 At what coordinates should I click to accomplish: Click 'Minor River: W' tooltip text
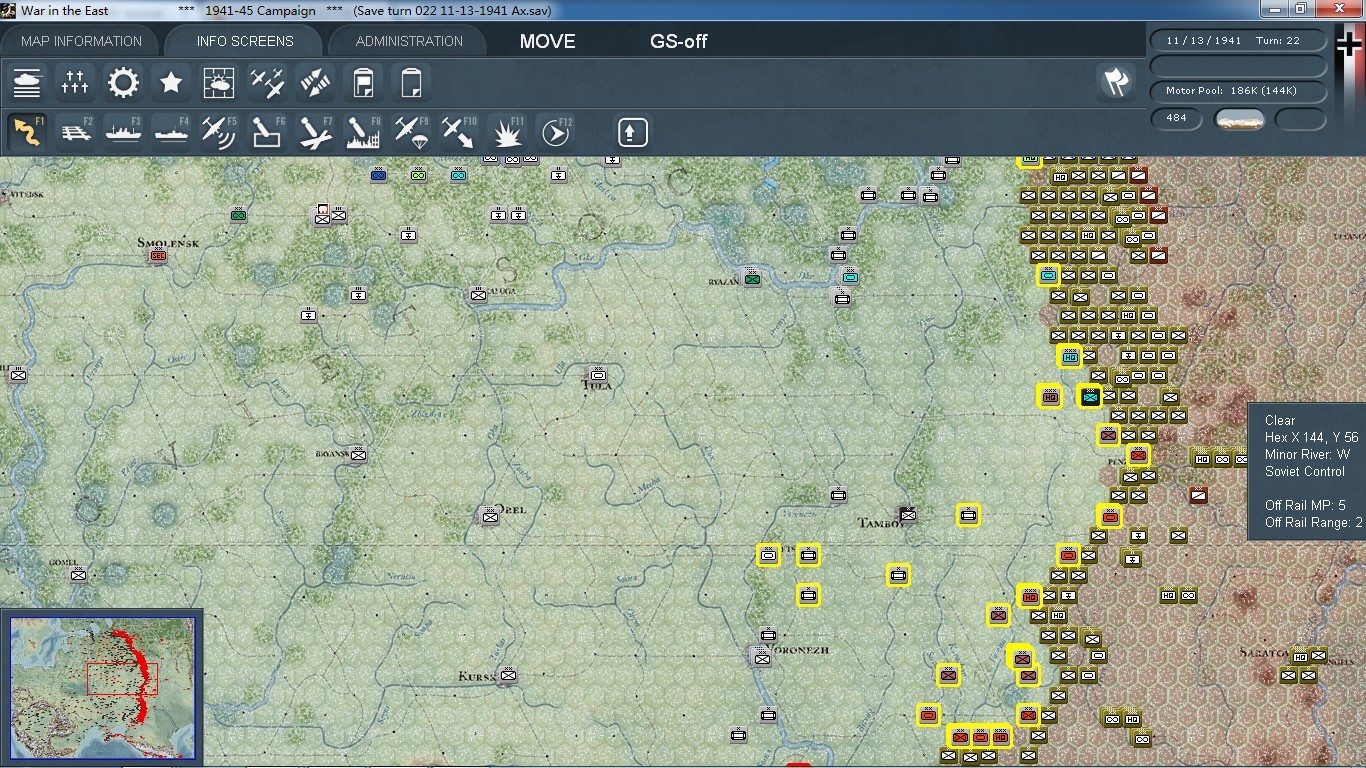point(1307,454)
